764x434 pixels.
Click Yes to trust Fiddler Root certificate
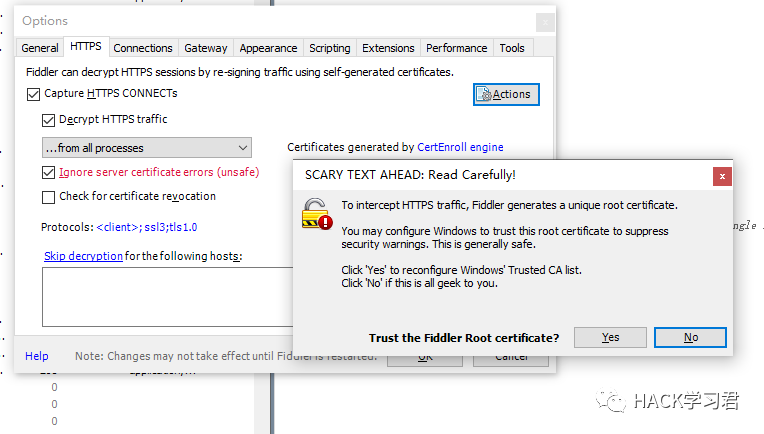click(x=610, y=337)
